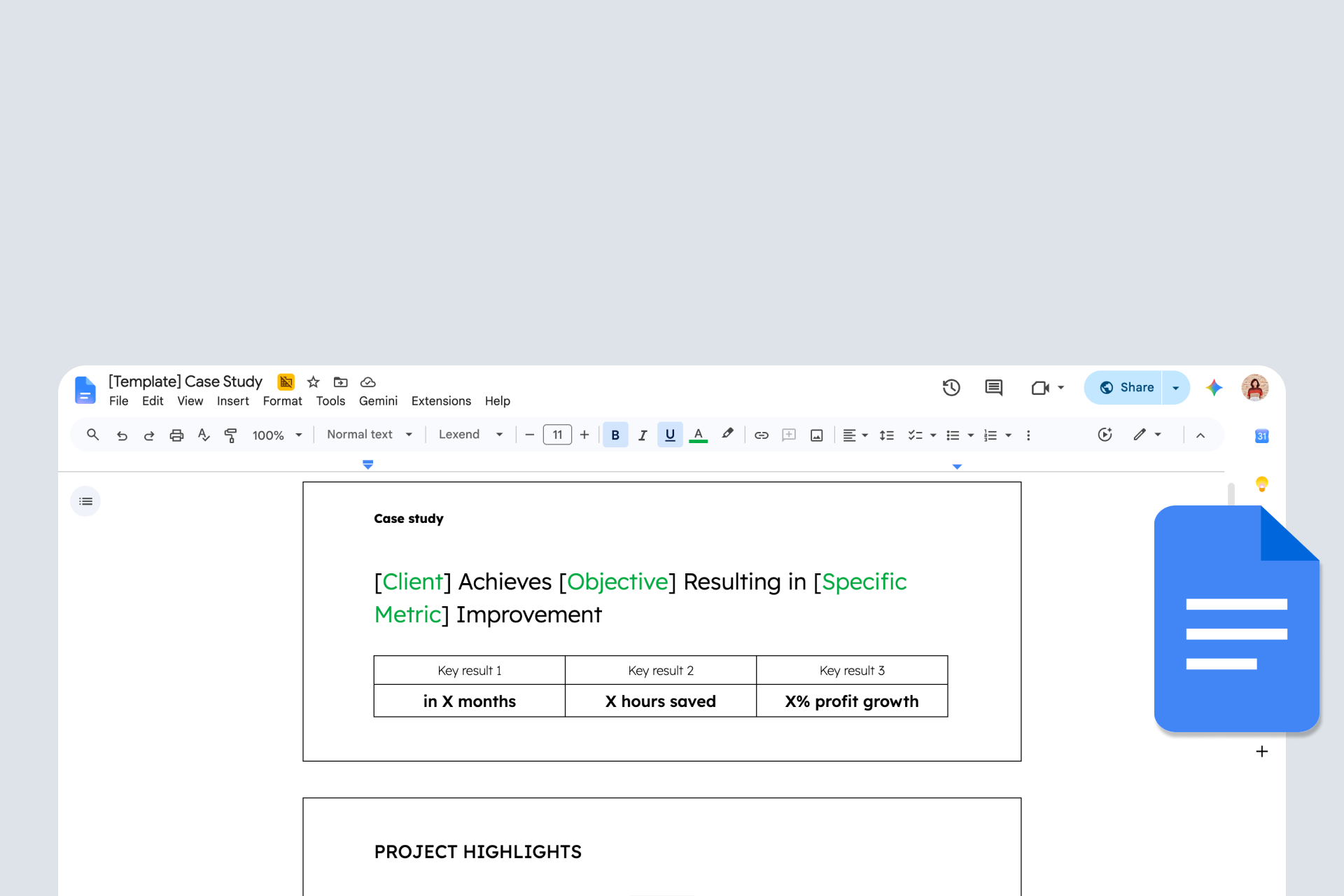1344x896 pixels.
Task: Insert a link
Action: [x=762, y=435]
